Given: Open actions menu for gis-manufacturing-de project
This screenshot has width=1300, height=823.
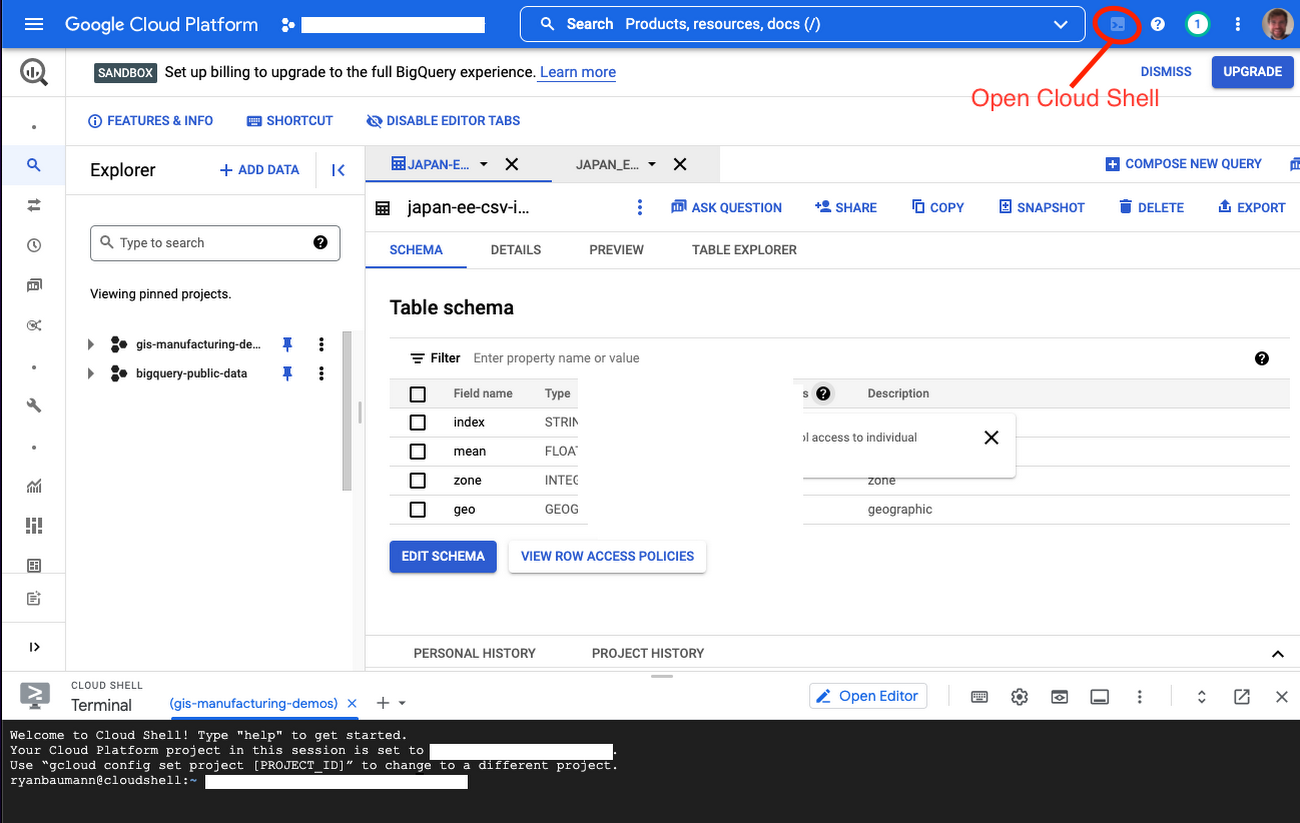Looking at the screenshot, I should pos(321,344).
